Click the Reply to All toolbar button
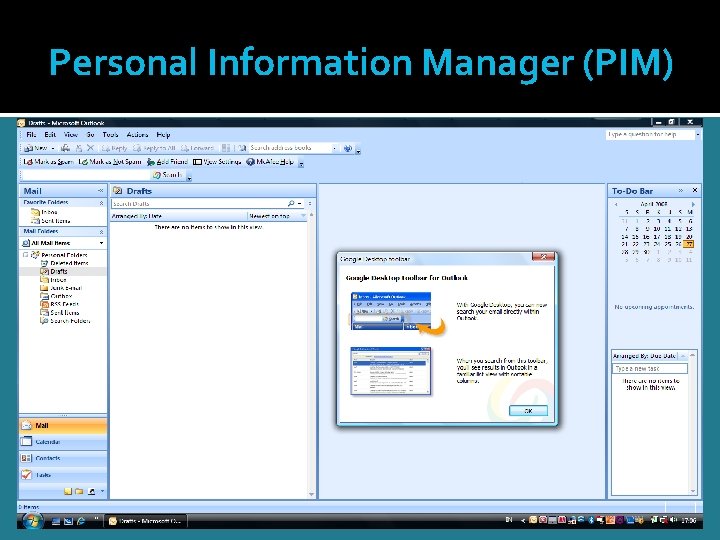 (154, 148)
